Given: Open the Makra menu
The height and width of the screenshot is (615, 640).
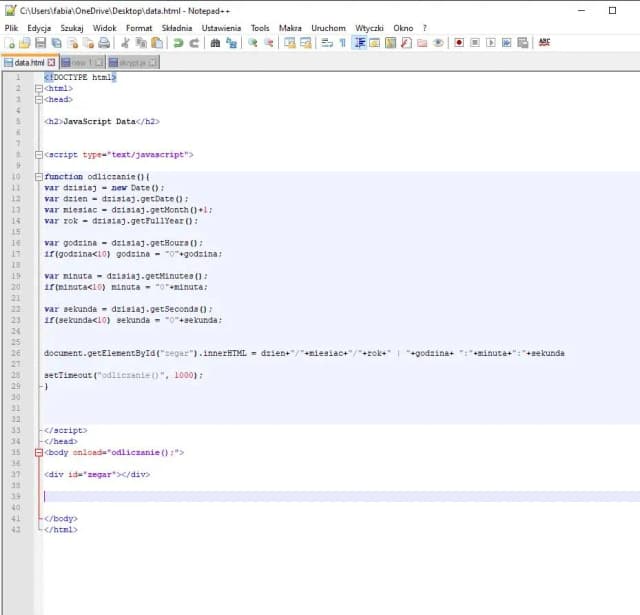Looking at the screenshot, I should pos(290,28).
